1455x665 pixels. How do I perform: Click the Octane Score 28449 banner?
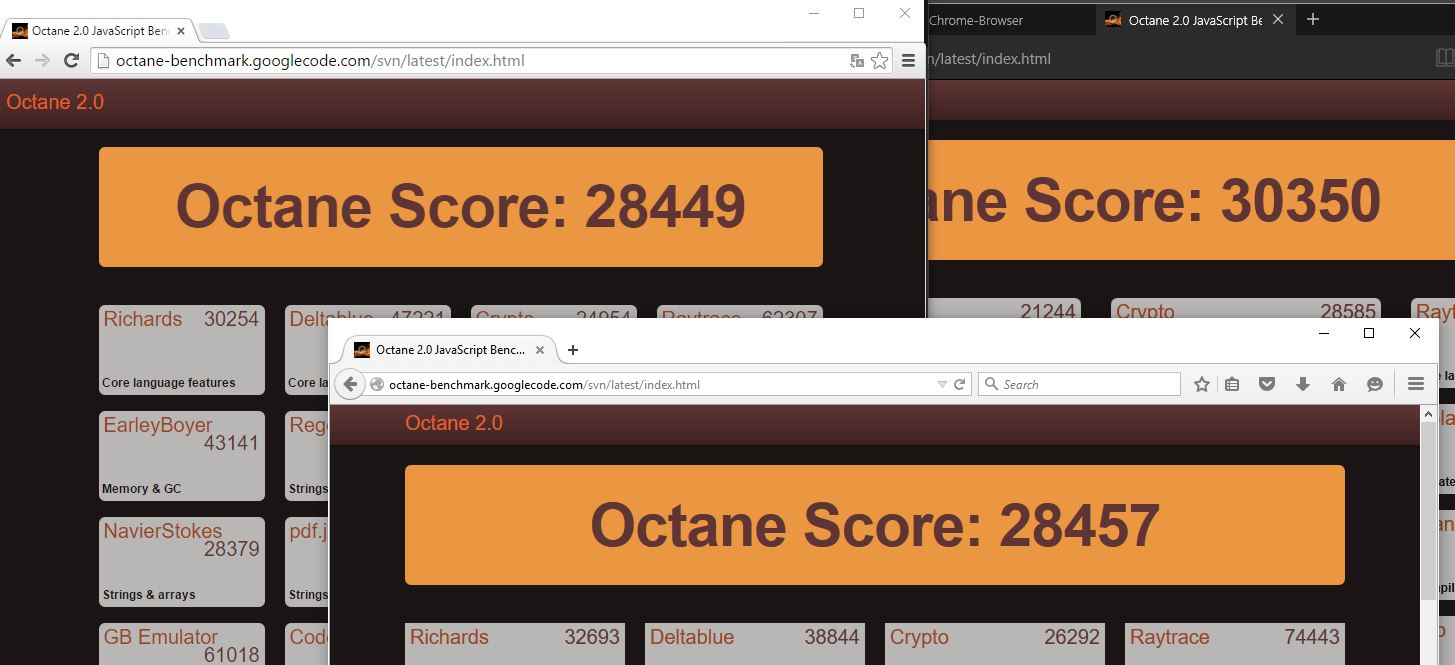tap(461, 207)
